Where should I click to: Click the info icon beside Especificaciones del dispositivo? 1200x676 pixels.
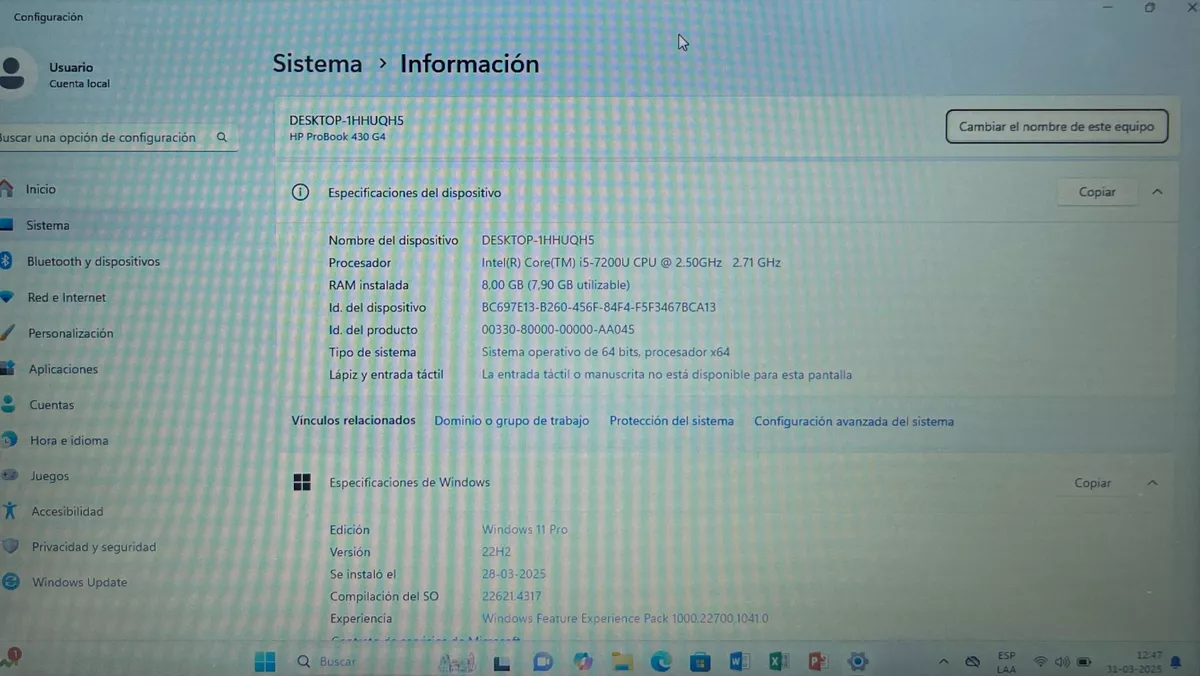pyautogui.click(x=300, y=192)
